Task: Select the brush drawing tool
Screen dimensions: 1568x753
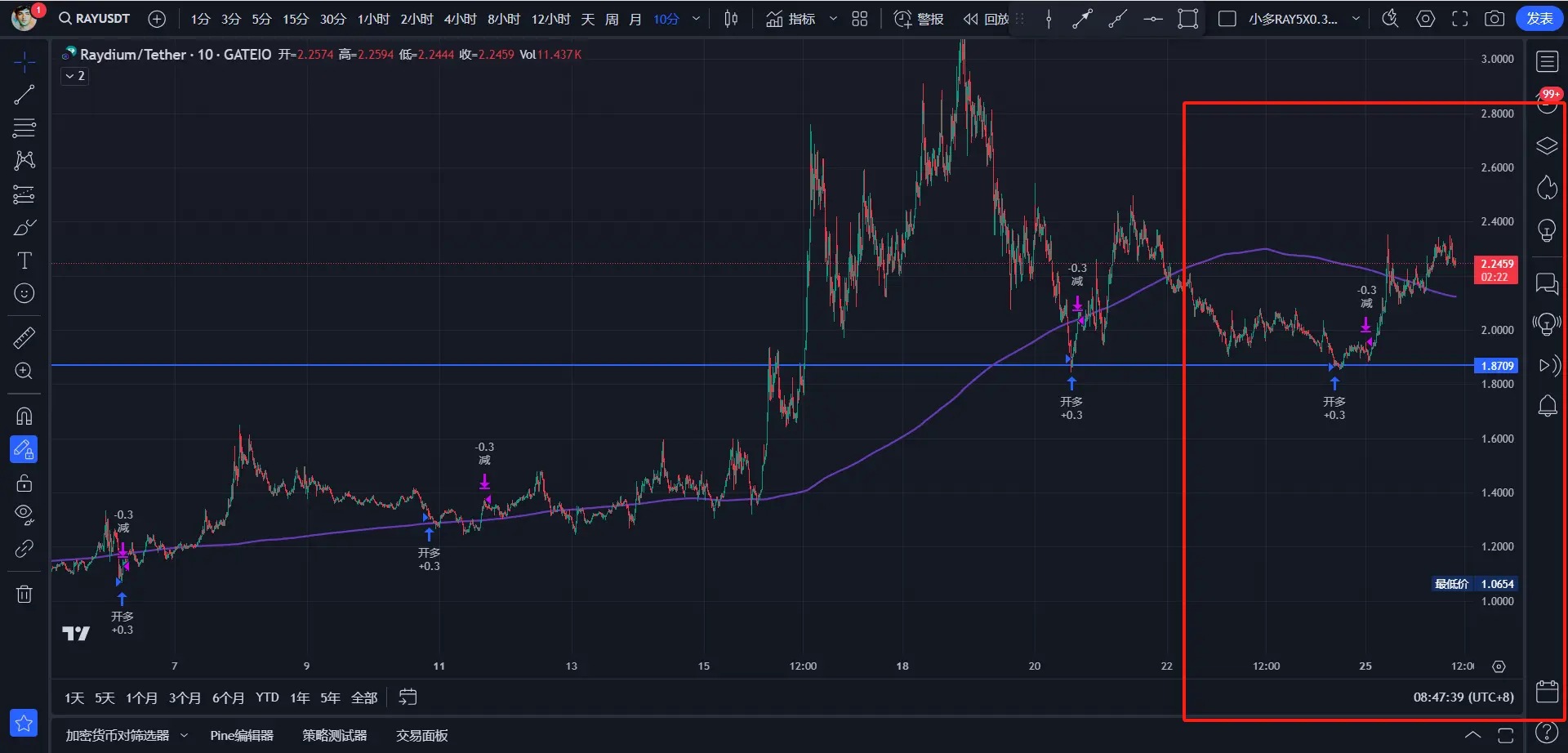Action: (x=24, y=228)
